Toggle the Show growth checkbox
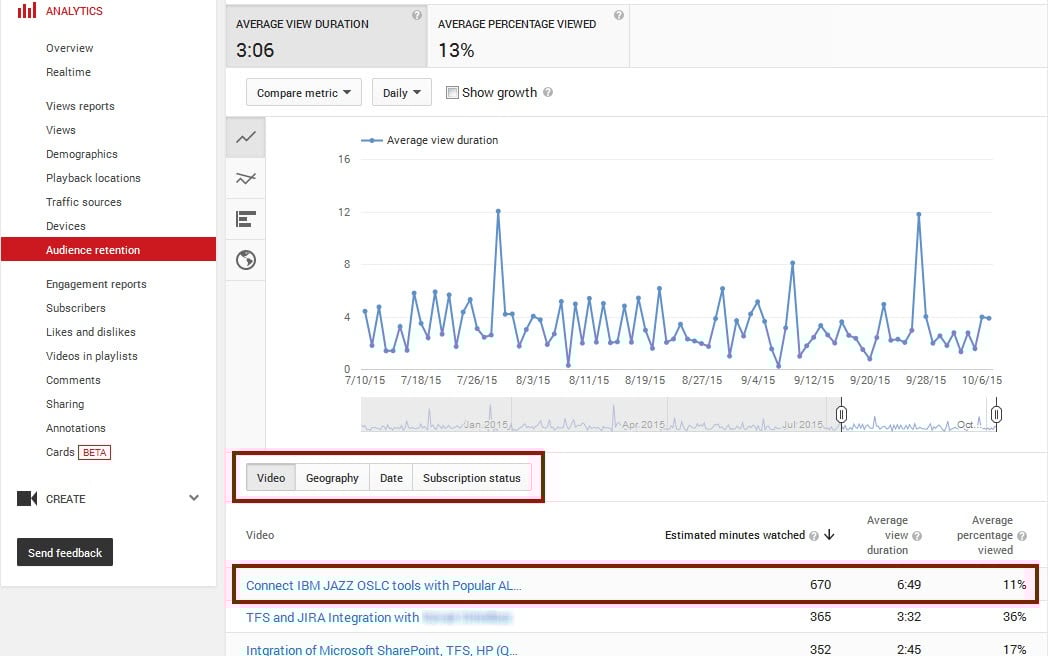 click(452, 92)
